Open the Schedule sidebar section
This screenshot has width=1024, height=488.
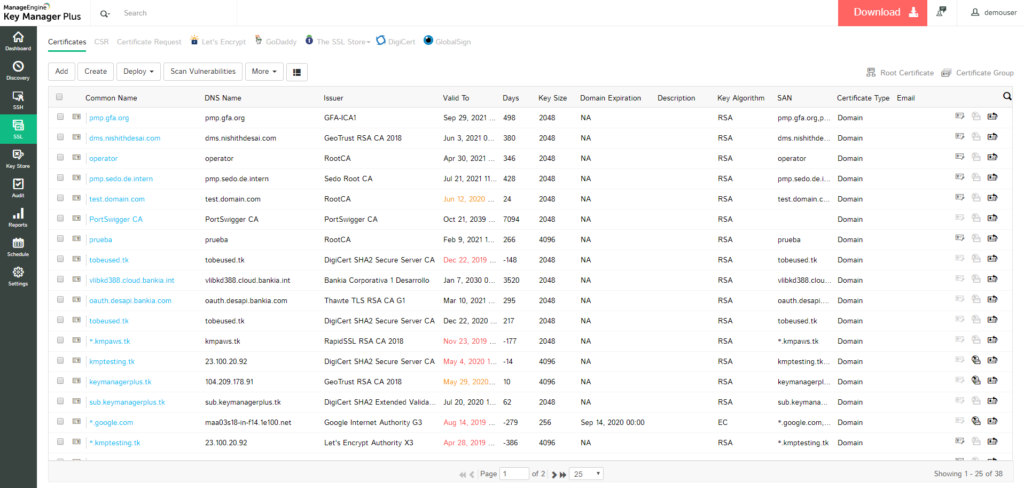(18, 246)
